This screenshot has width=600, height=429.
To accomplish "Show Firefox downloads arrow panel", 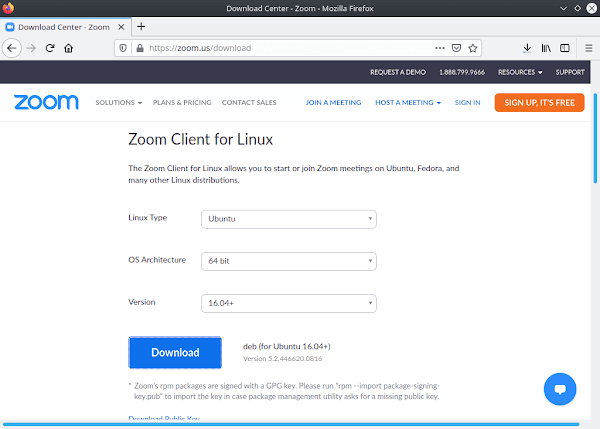I will click(x=527, y=48).
